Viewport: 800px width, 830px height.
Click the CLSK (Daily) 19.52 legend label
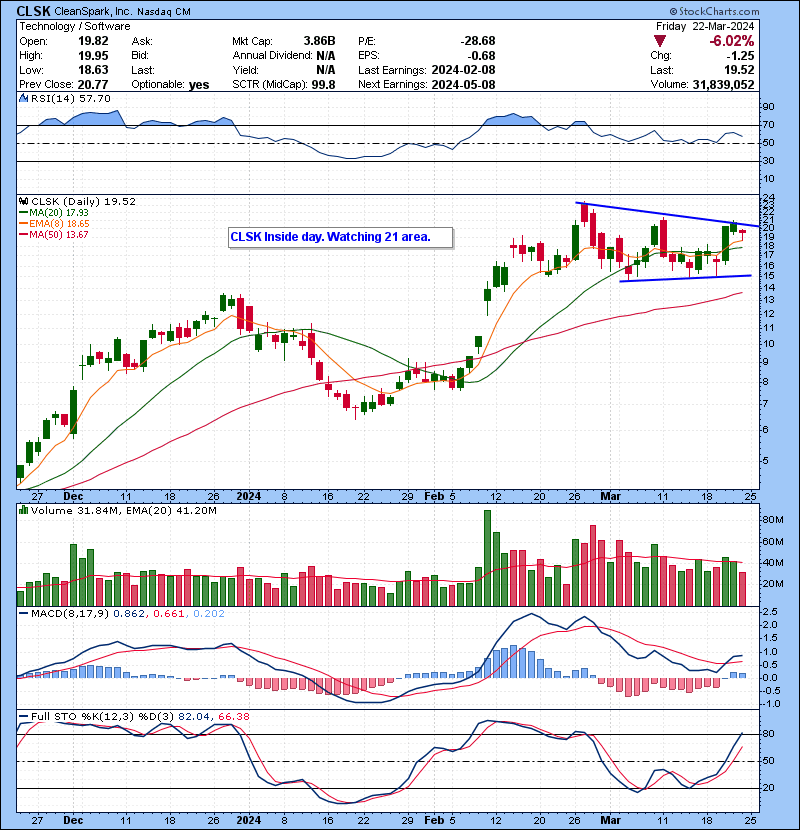[83, 202]
